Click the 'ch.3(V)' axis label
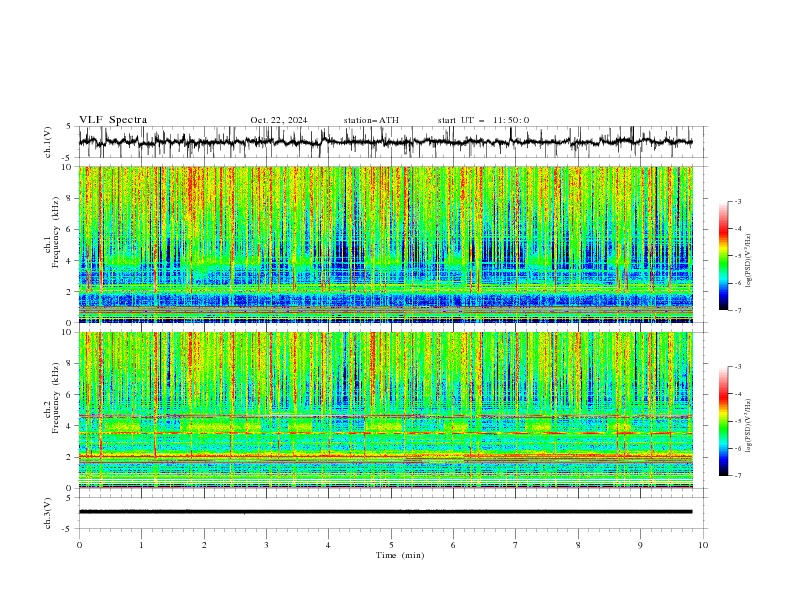The height and width of the screenshot is (612, 792). (x=48, y=513)
